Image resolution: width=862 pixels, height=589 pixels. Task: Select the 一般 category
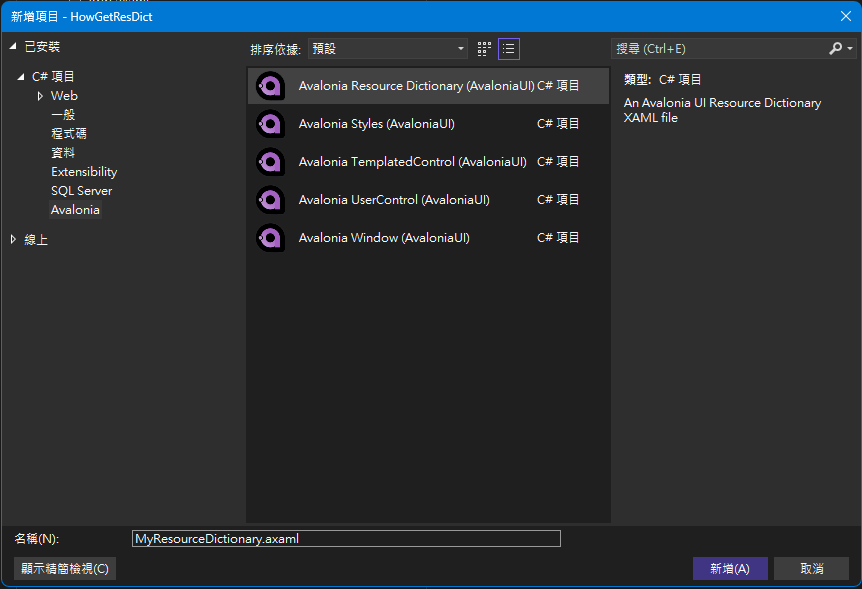click(63, 114)
